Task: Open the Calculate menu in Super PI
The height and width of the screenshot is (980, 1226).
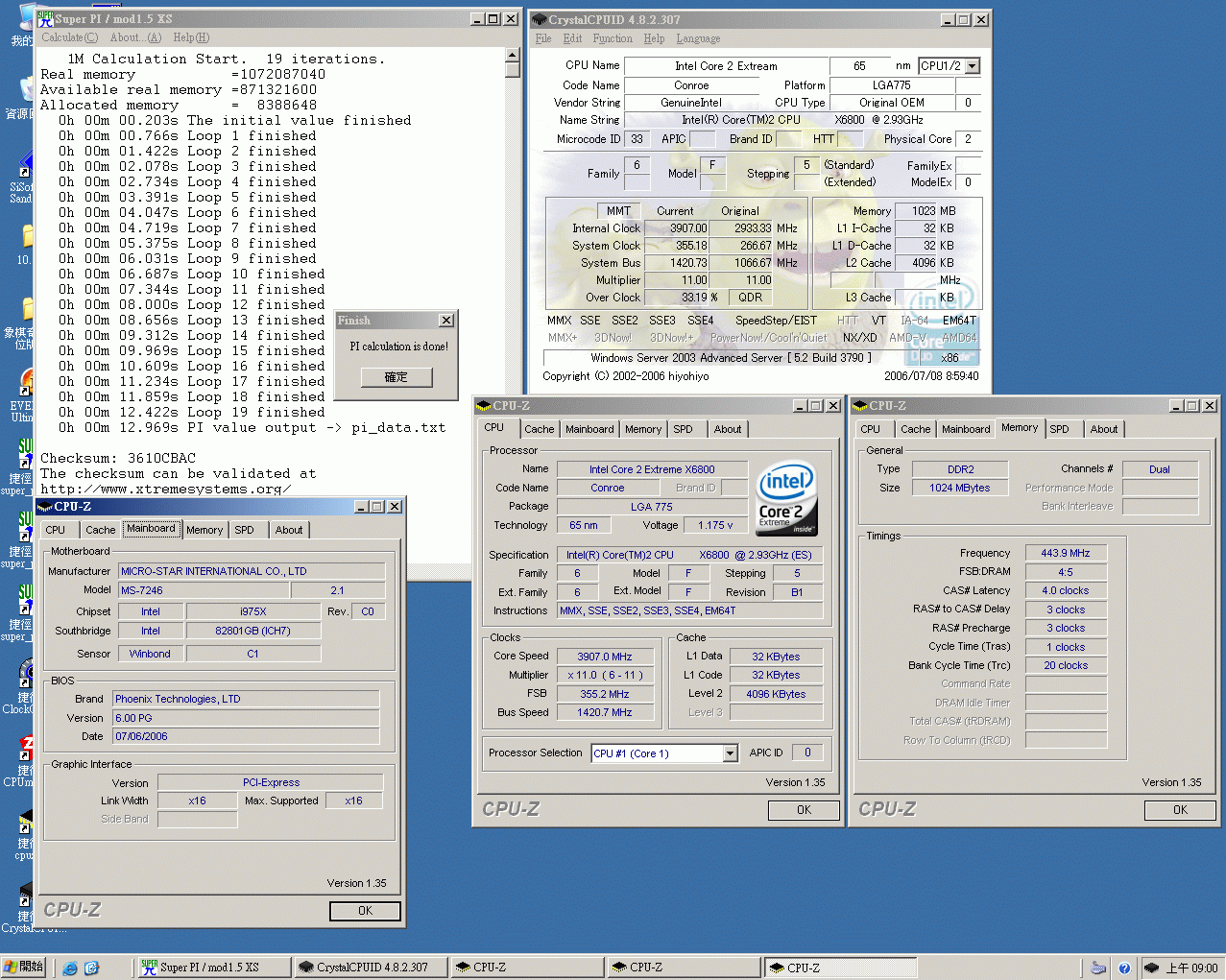Action: point(69,37)
